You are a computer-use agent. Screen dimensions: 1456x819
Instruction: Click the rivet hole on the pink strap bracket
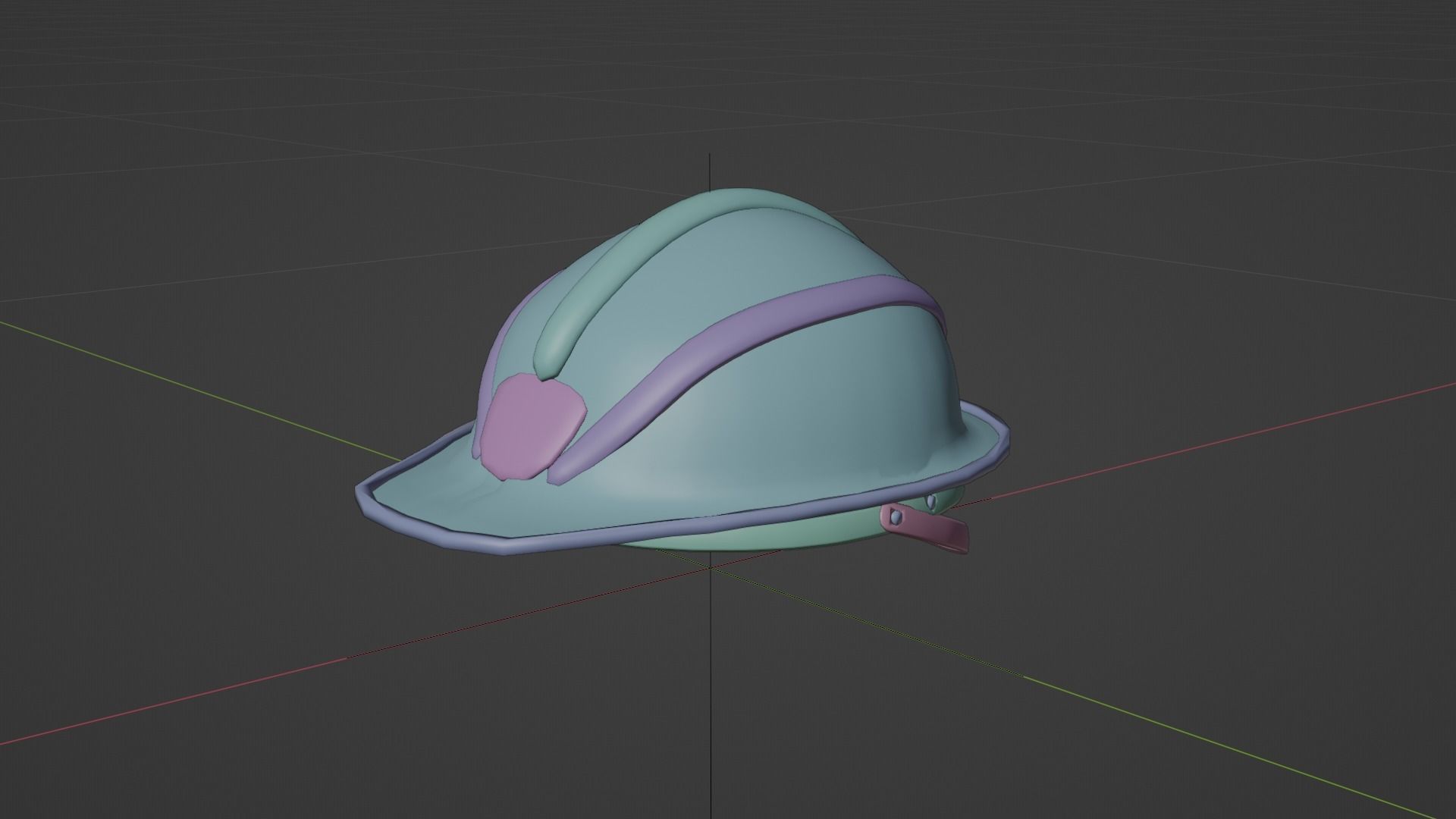897,516
